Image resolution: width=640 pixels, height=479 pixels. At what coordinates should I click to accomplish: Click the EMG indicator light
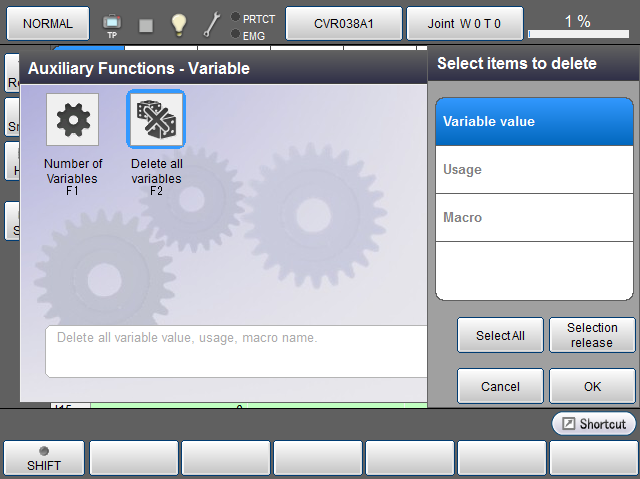tap(234, 34)
